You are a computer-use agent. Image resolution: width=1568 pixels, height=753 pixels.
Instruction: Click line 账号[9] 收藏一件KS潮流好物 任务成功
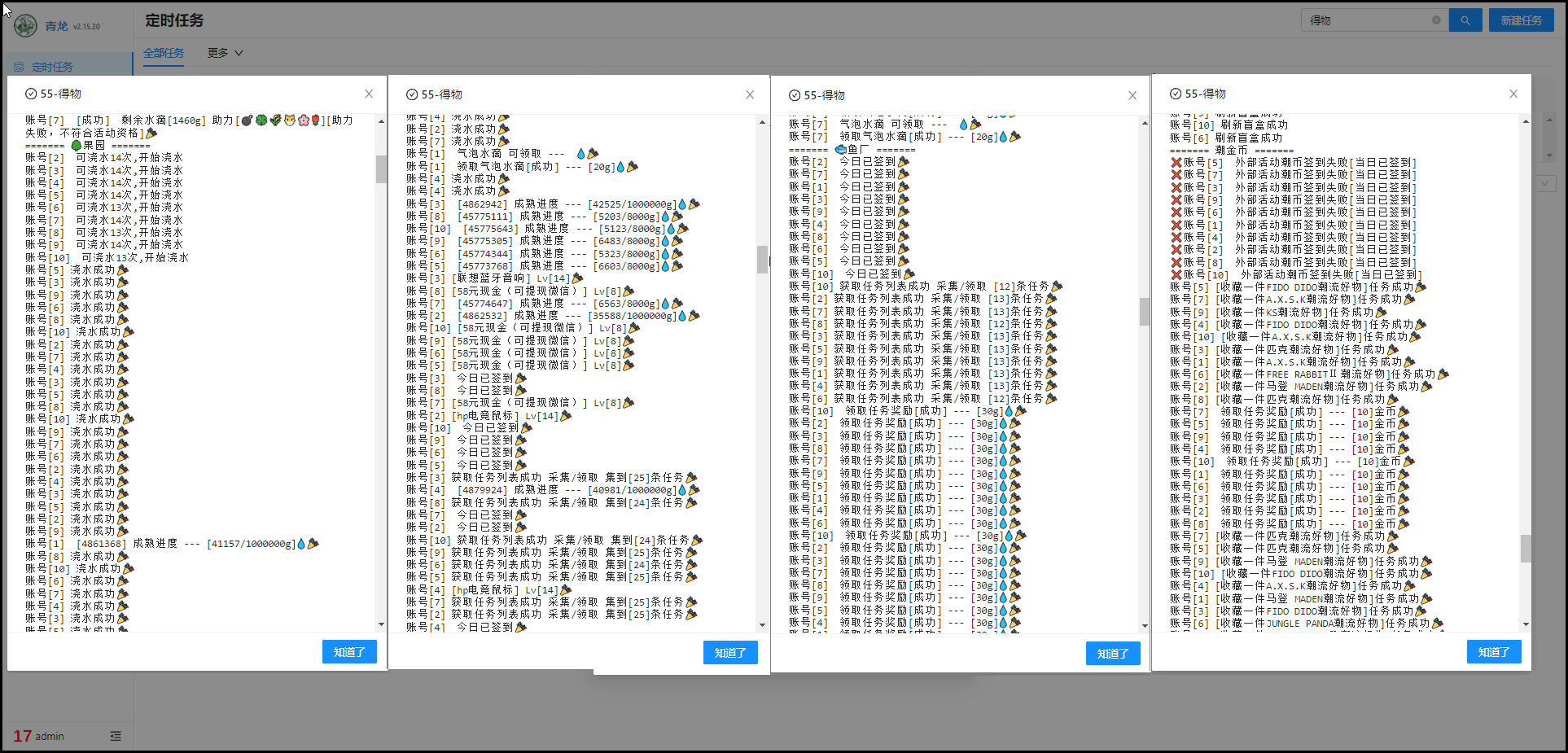[1278, 312]
